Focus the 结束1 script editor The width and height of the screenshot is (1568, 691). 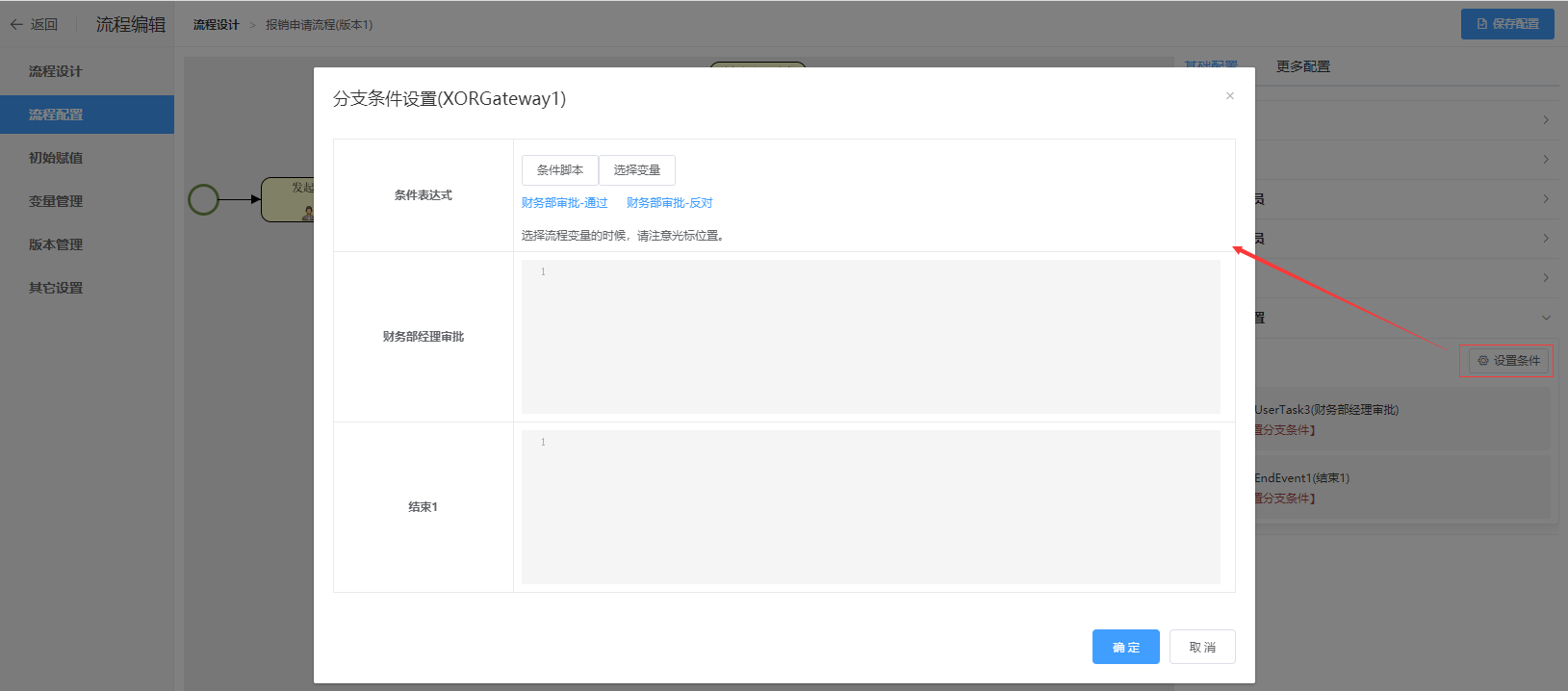(870, 507)
